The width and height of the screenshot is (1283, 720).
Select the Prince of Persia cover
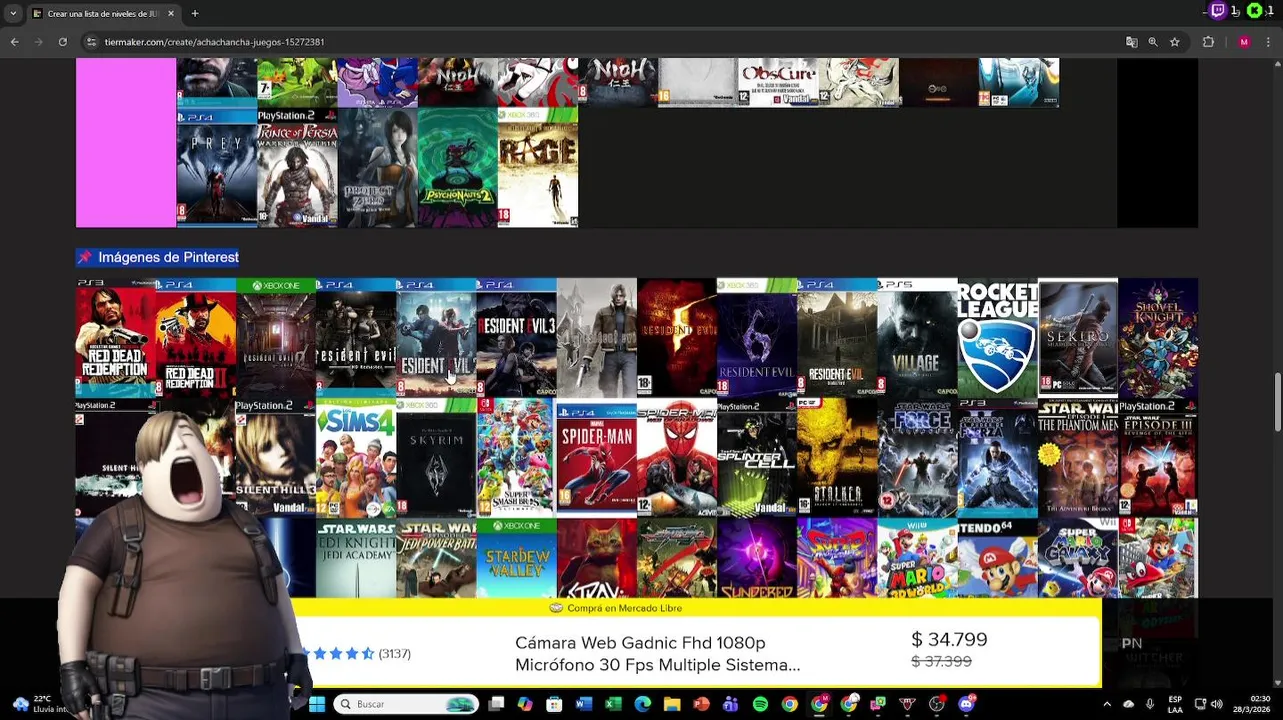(297, 167)
